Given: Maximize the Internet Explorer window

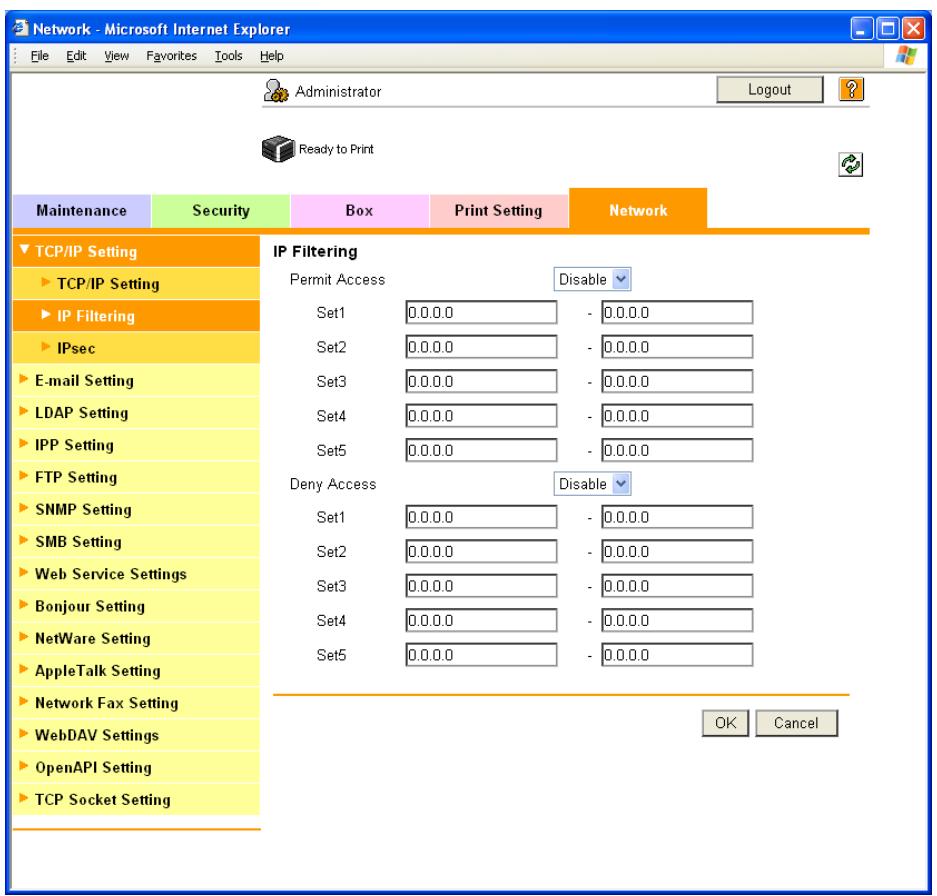Looking at the screenshot, I should click(887, 29).
